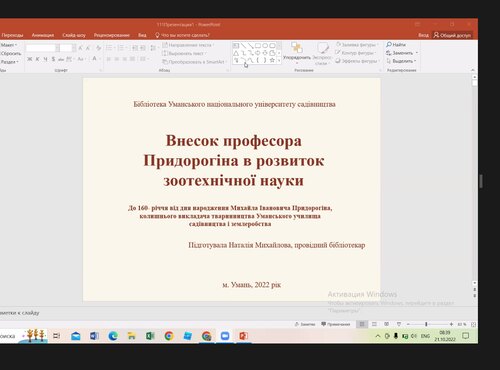Viewport: 500px width, 370px height.
Task: Expand Раздел section dropdown
Action: [9, 62]
